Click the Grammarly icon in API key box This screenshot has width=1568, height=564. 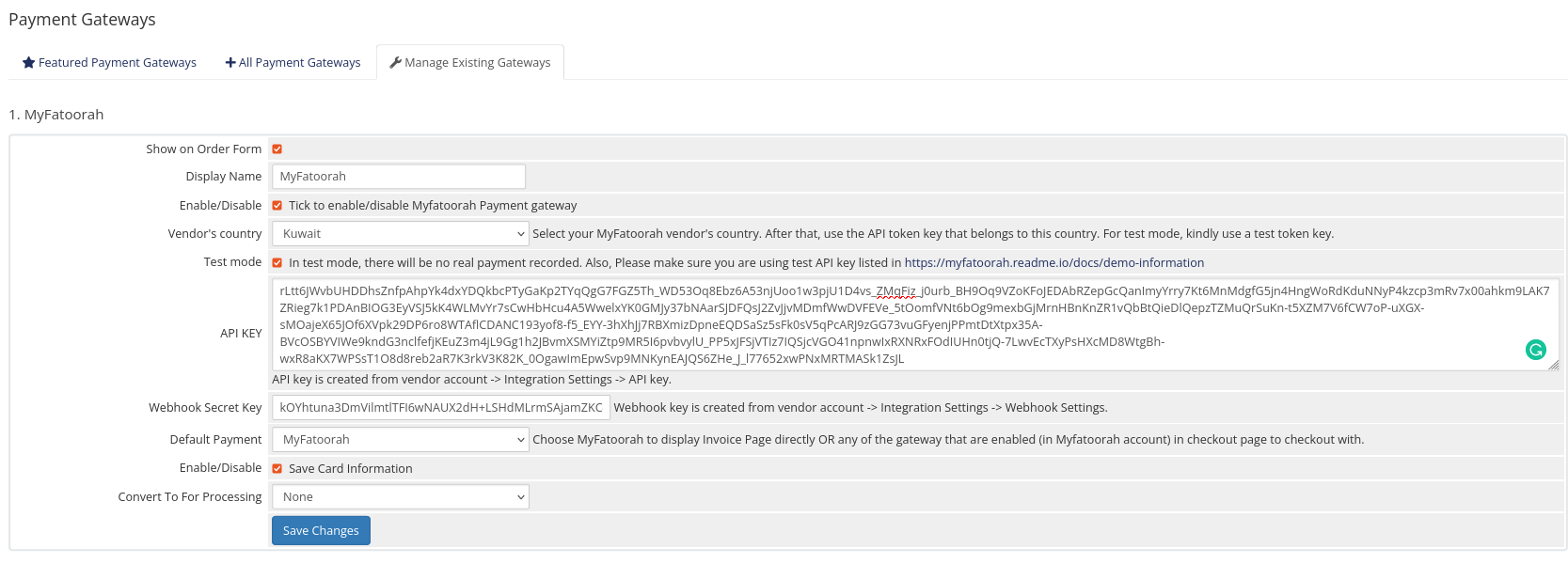(x=1535, y=350)
